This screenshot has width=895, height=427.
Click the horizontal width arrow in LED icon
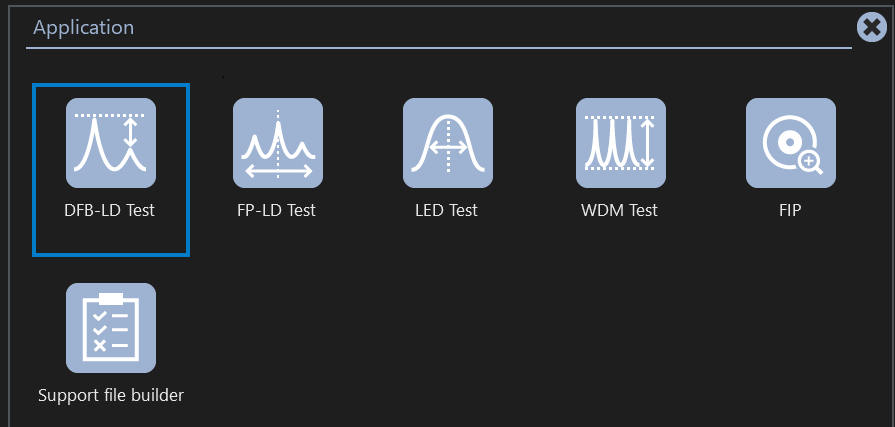coord(448,146)
